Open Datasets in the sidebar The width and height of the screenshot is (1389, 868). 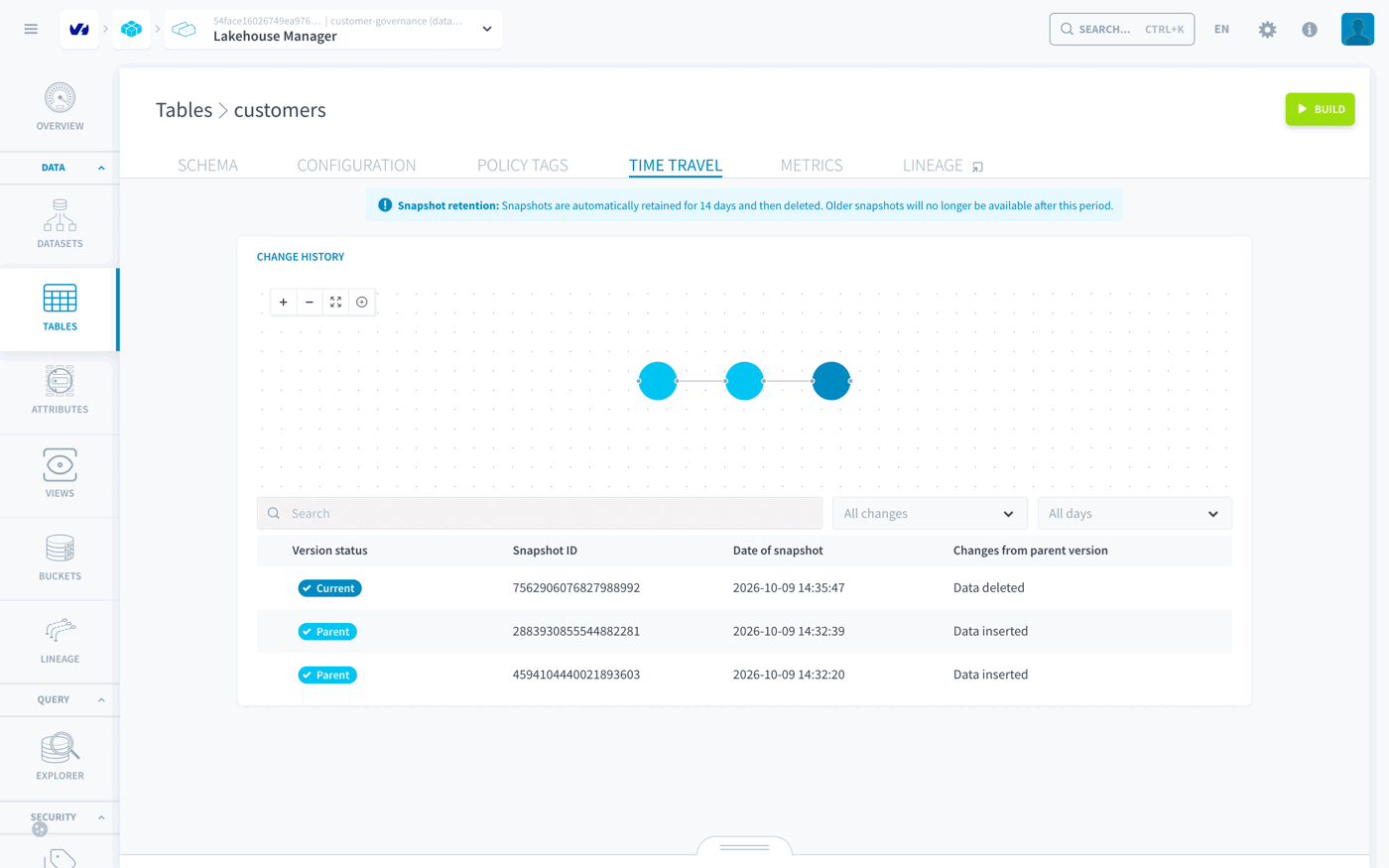click(x=60, y=223)
